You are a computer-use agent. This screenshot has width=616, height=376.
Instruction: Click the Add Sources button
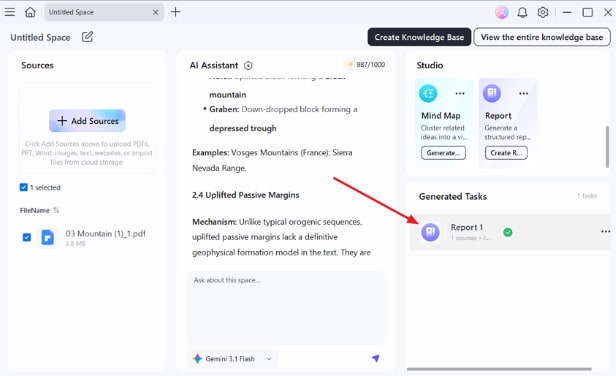(87, 121)
